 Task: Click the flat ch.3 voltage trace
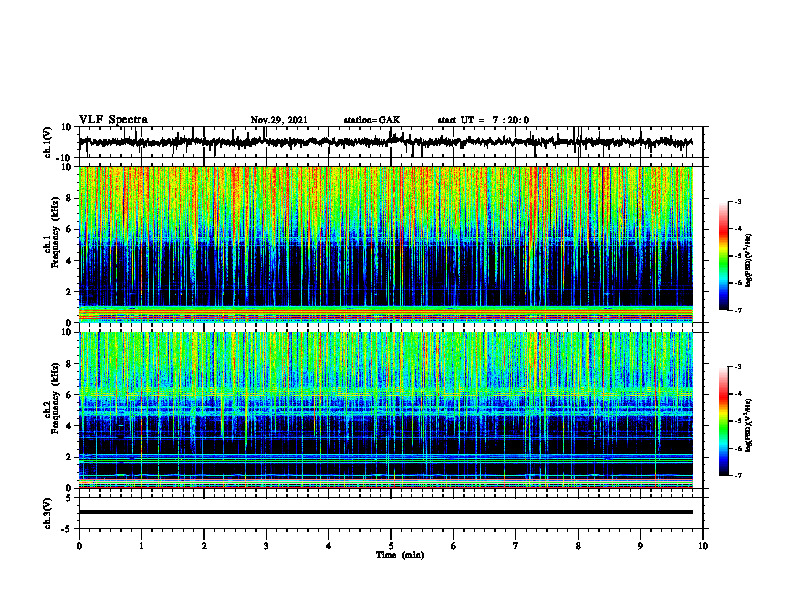click(385, 512)
